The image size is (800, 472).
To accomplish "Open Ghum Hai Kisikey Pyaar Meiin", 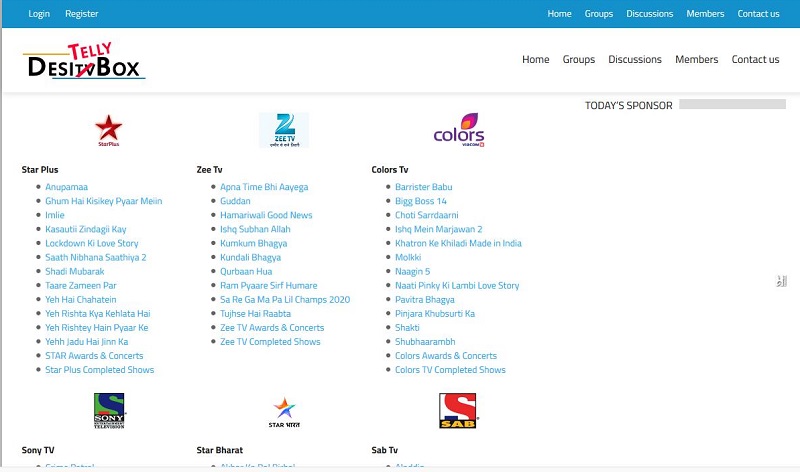I will pyautogui.click(x=104, y=201).
